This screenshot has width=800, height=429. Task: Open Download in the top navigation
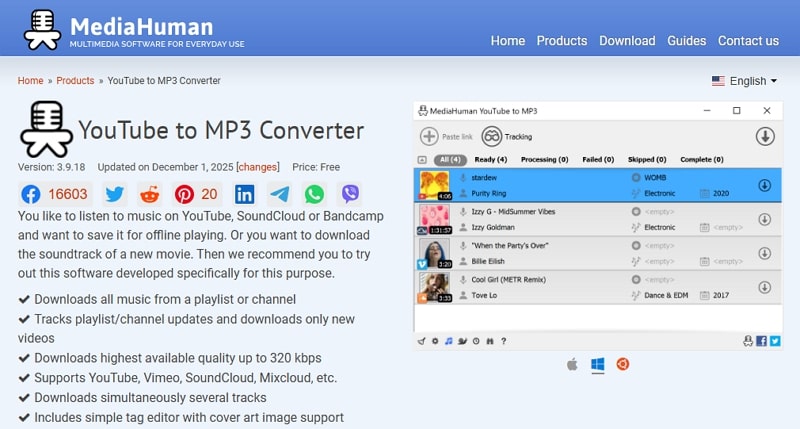(x=627, y=41)
